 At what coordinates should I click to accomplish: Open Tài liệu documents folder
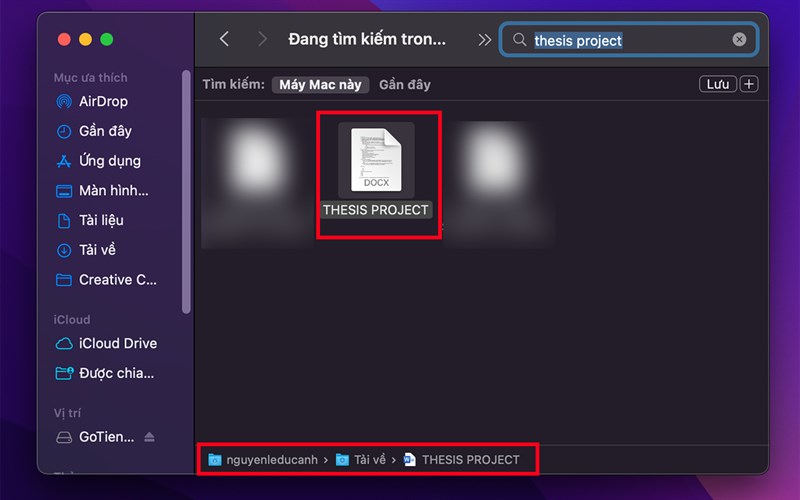pyautogui.click(x=100, y=220)
